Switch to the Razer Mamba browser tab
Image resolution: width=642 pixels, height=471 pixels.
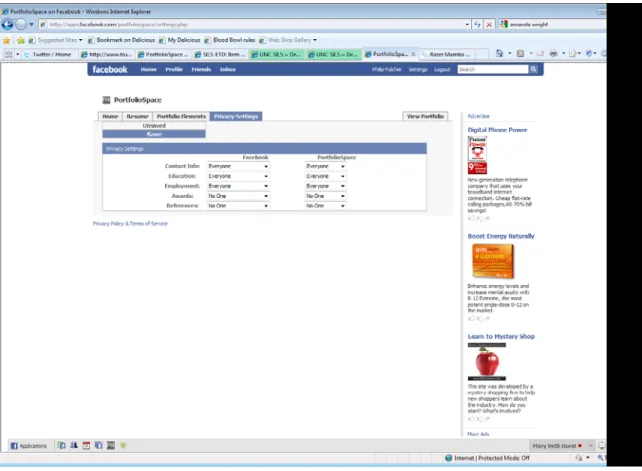tap(448, 54)
